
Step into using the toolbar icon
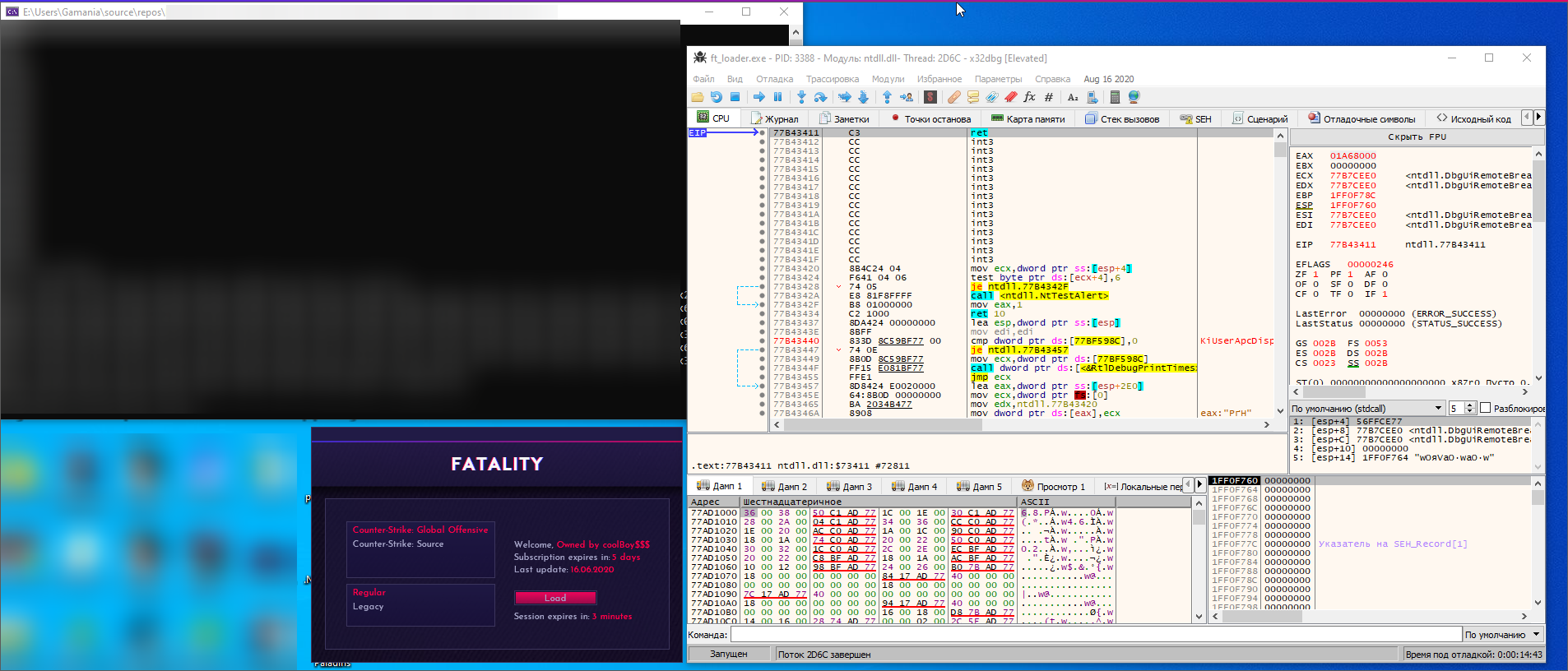coord(801,97)
